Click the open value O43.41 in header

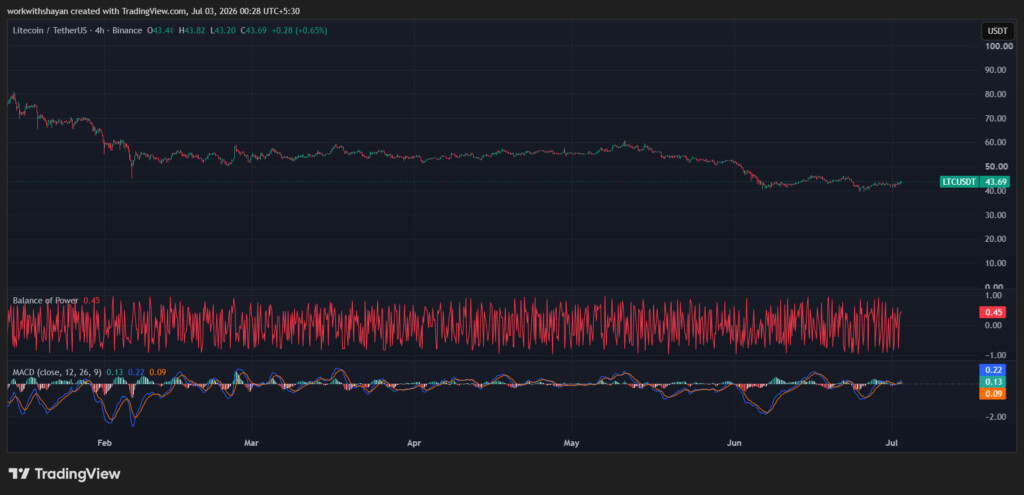159,30
